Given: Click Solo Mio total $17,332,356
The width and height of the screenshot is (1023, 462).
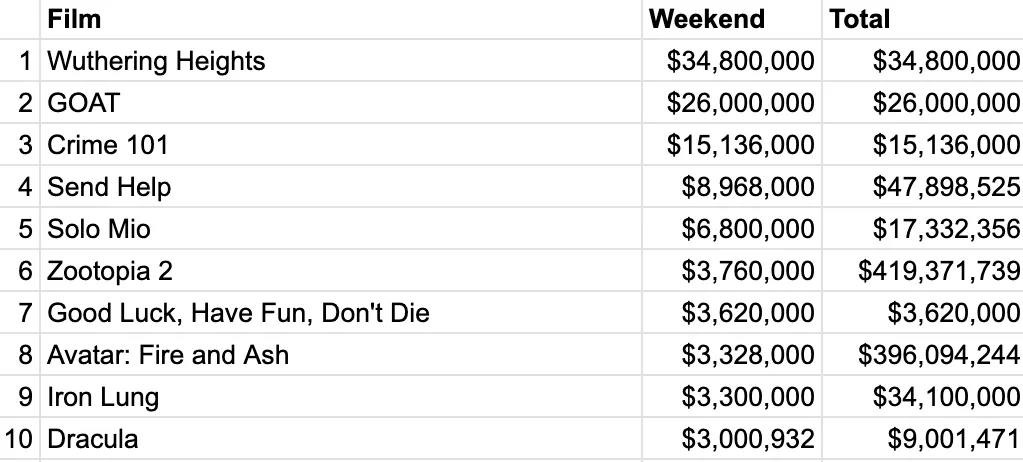Looking at the screenshot, I should [x=946, y=229].
